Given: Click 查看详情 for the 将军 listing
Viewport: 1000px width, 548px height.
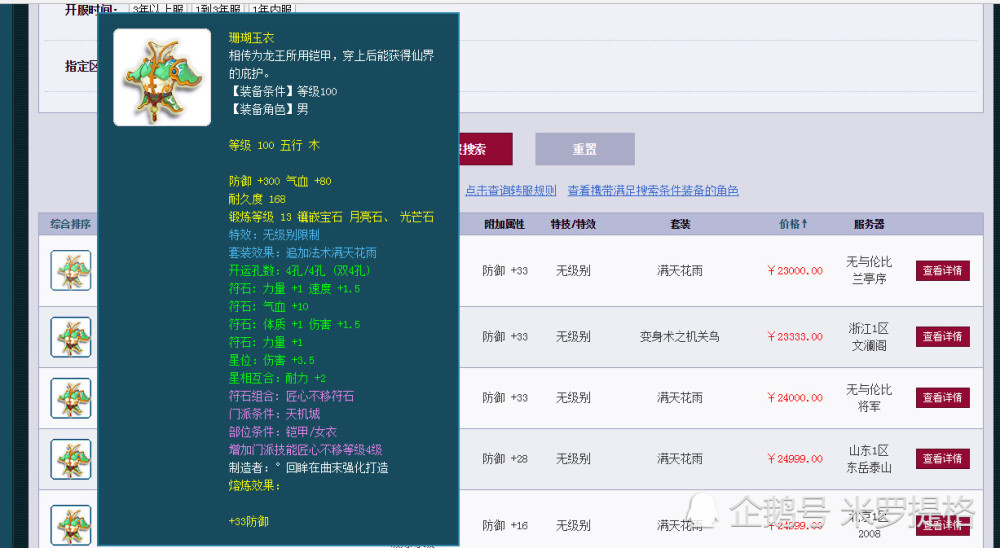Looking at the screenshot, I should tap(943, 397).
